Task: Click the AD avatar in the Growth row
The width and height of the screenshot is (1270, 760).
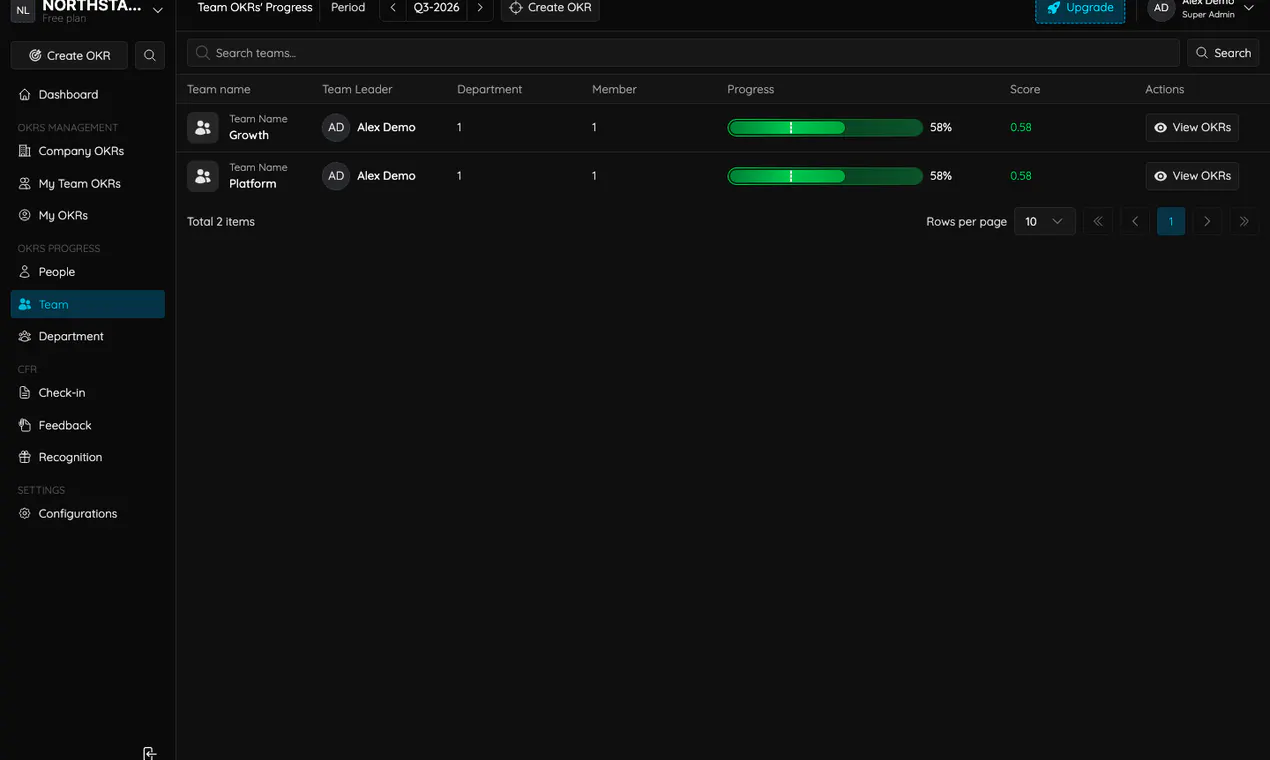Action: 336,128
